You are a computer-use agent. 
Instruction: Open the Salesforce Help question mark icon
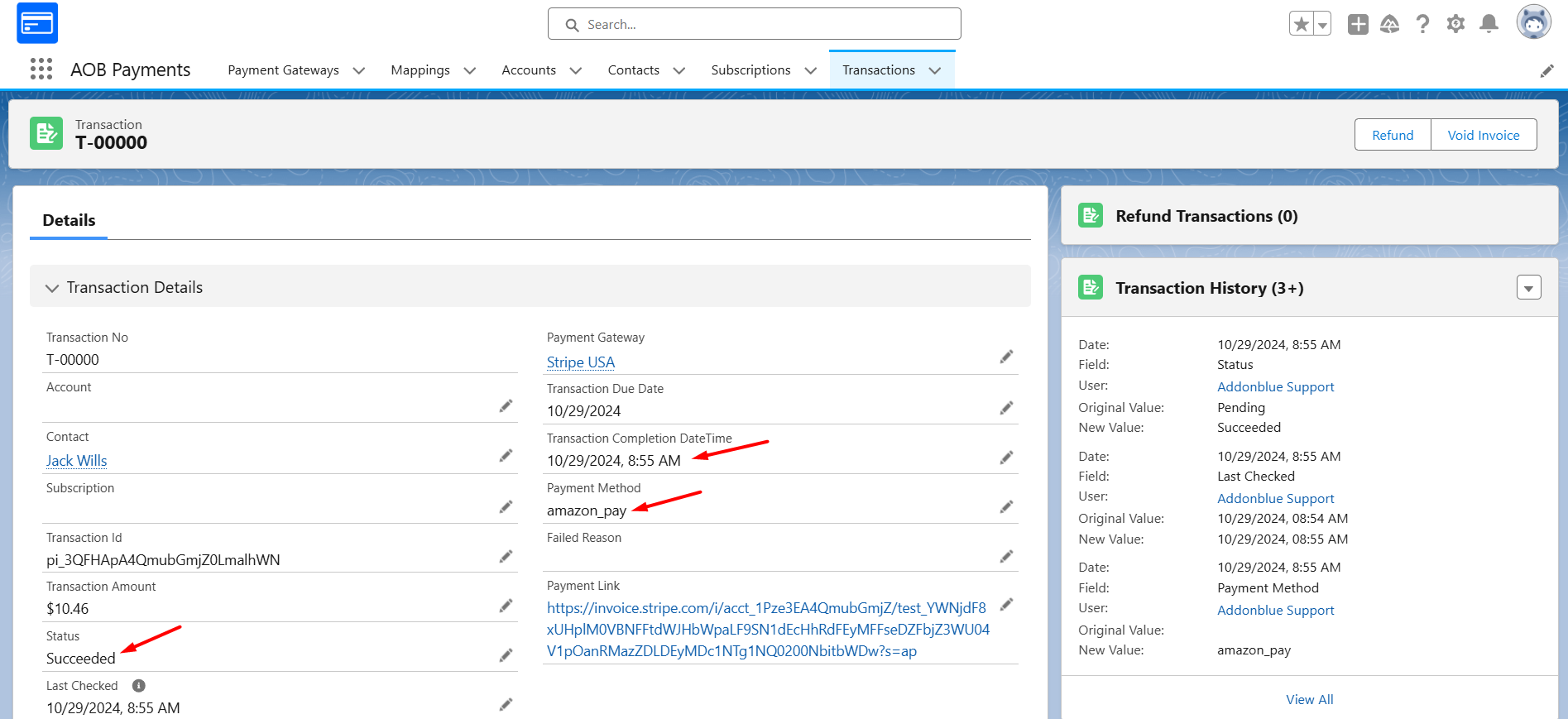1422,24
